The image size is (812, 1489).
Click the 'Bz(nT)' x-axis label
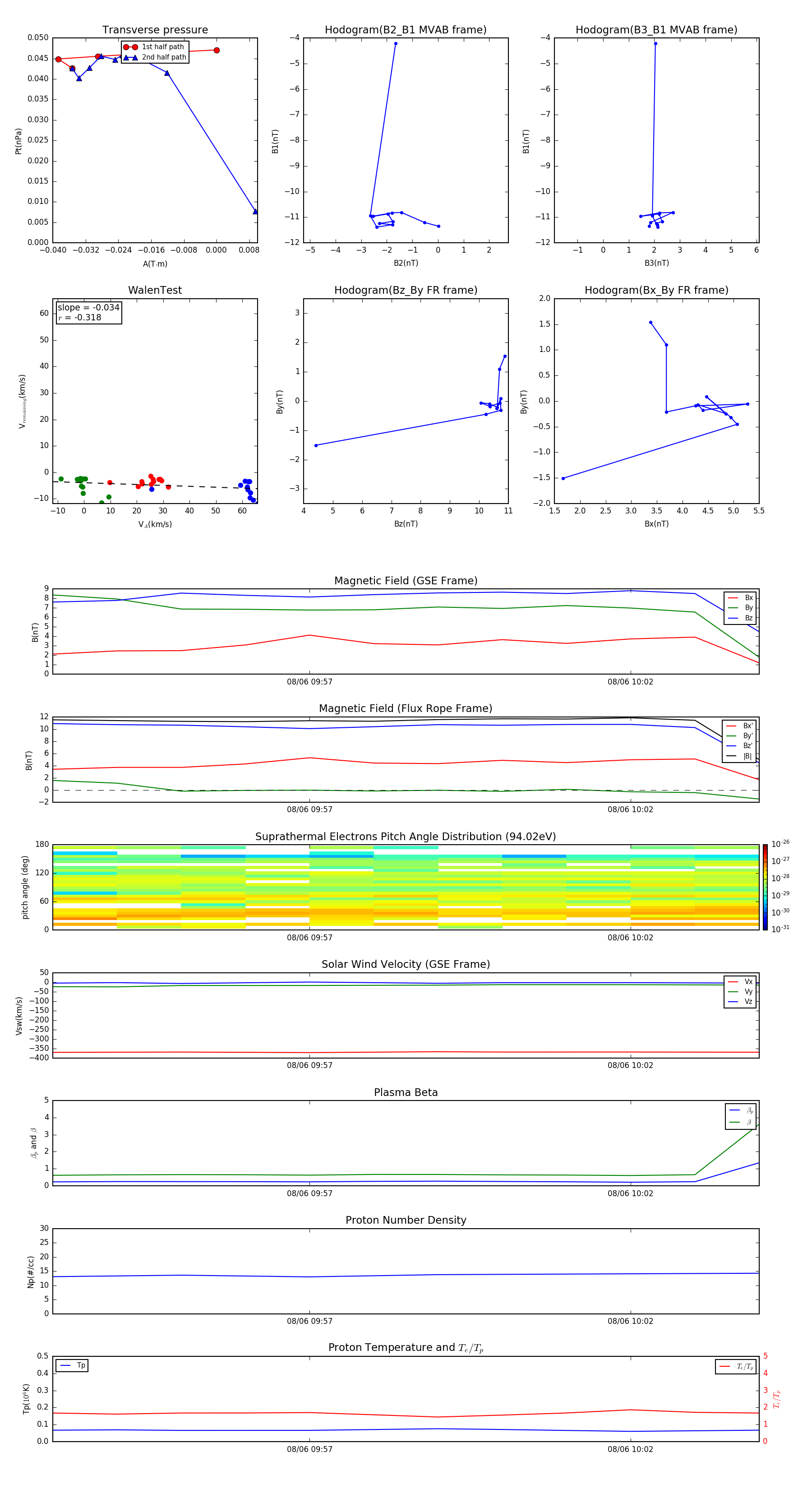tap(406, 524)
